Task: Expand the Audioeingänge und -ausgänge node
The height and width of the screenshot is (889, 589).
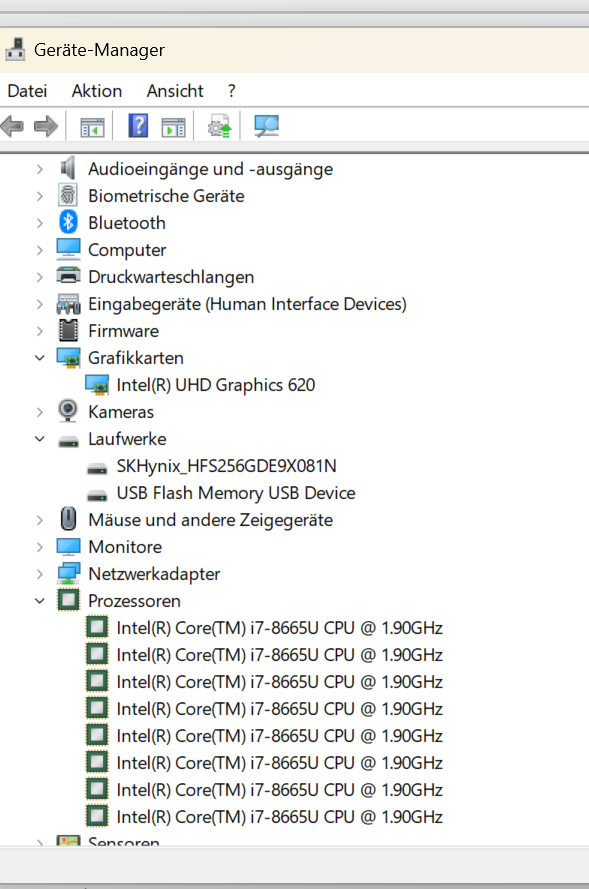Action: point(39,169)
